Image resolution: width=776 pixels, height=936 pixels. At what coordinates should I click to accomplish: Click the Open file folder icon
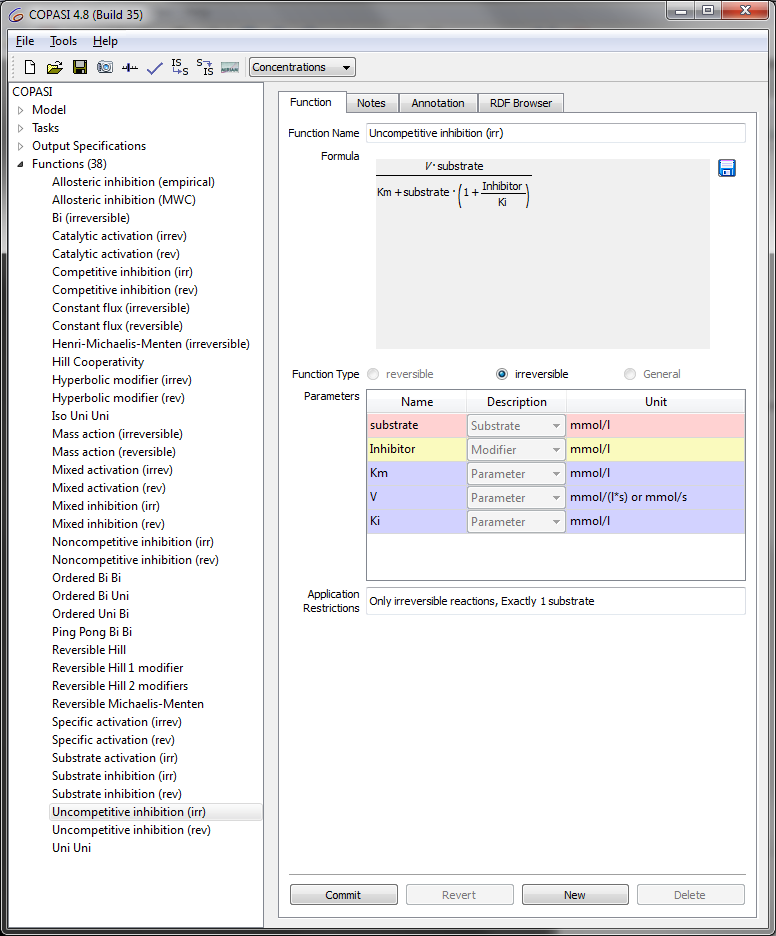tap(55, 68)
